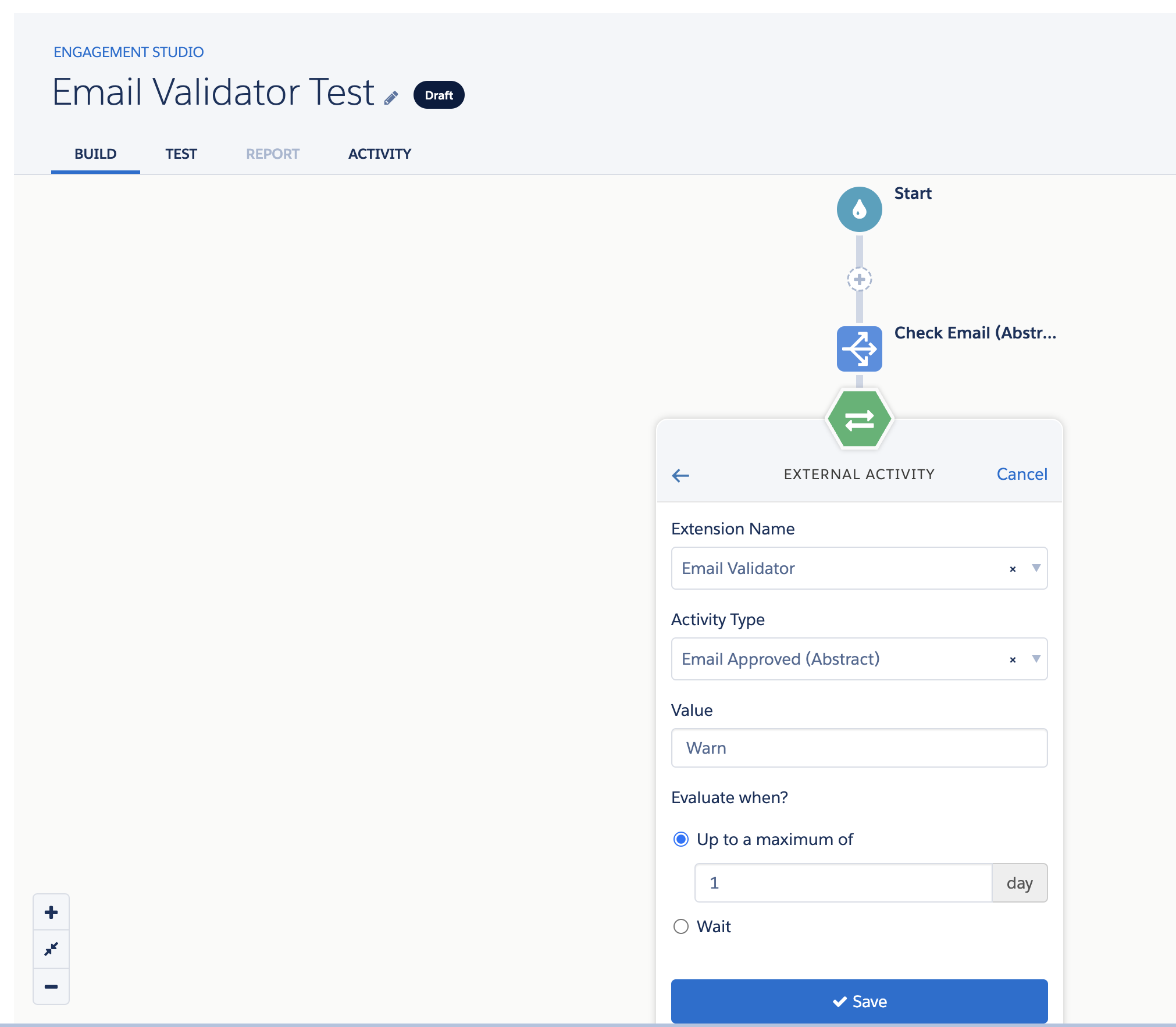The image size is (1176, 1027).
Task: Select the Wait radio option
Action: (681, 926)
